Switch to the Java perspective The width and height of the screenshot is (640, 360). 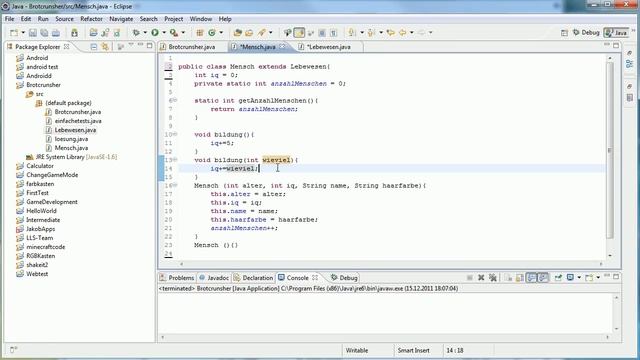tap(616, 33)
